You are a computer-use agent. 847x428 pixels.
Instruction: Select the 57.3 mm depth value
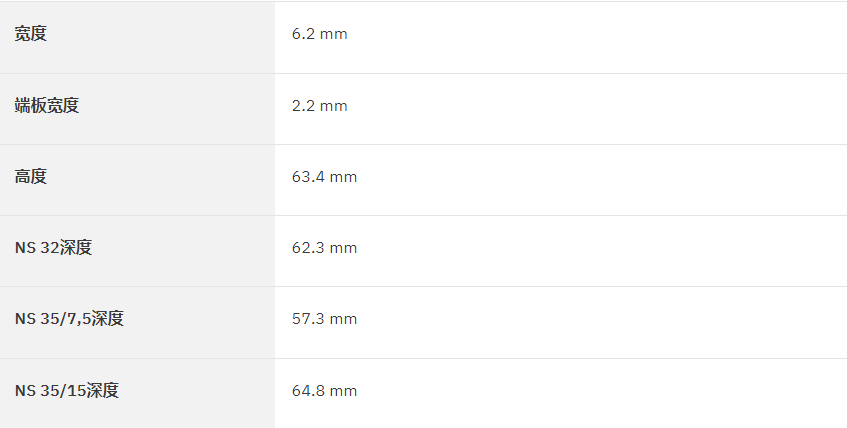click(x=324, y=319)
